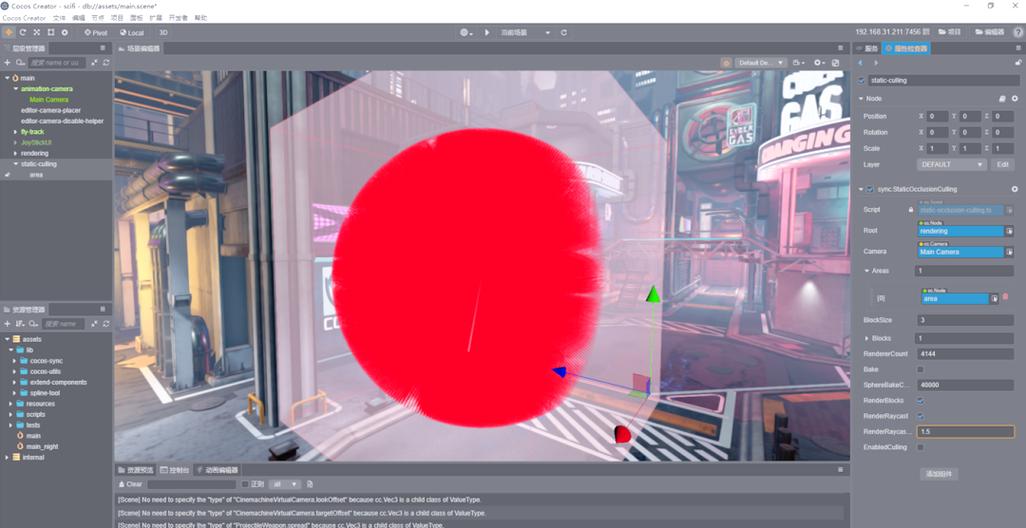Refresh the assets panel
The image size is (1026, 528).
105,324
